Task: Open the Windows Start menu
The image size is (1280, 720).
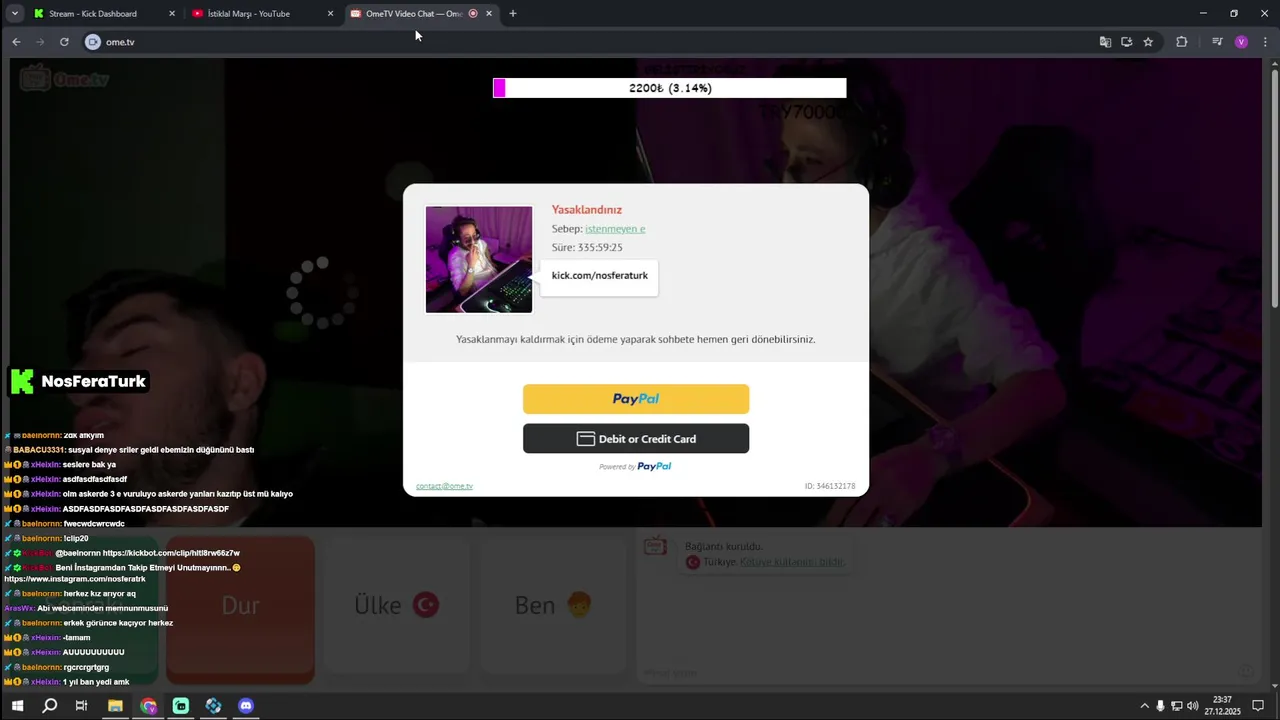Action: 17,706
